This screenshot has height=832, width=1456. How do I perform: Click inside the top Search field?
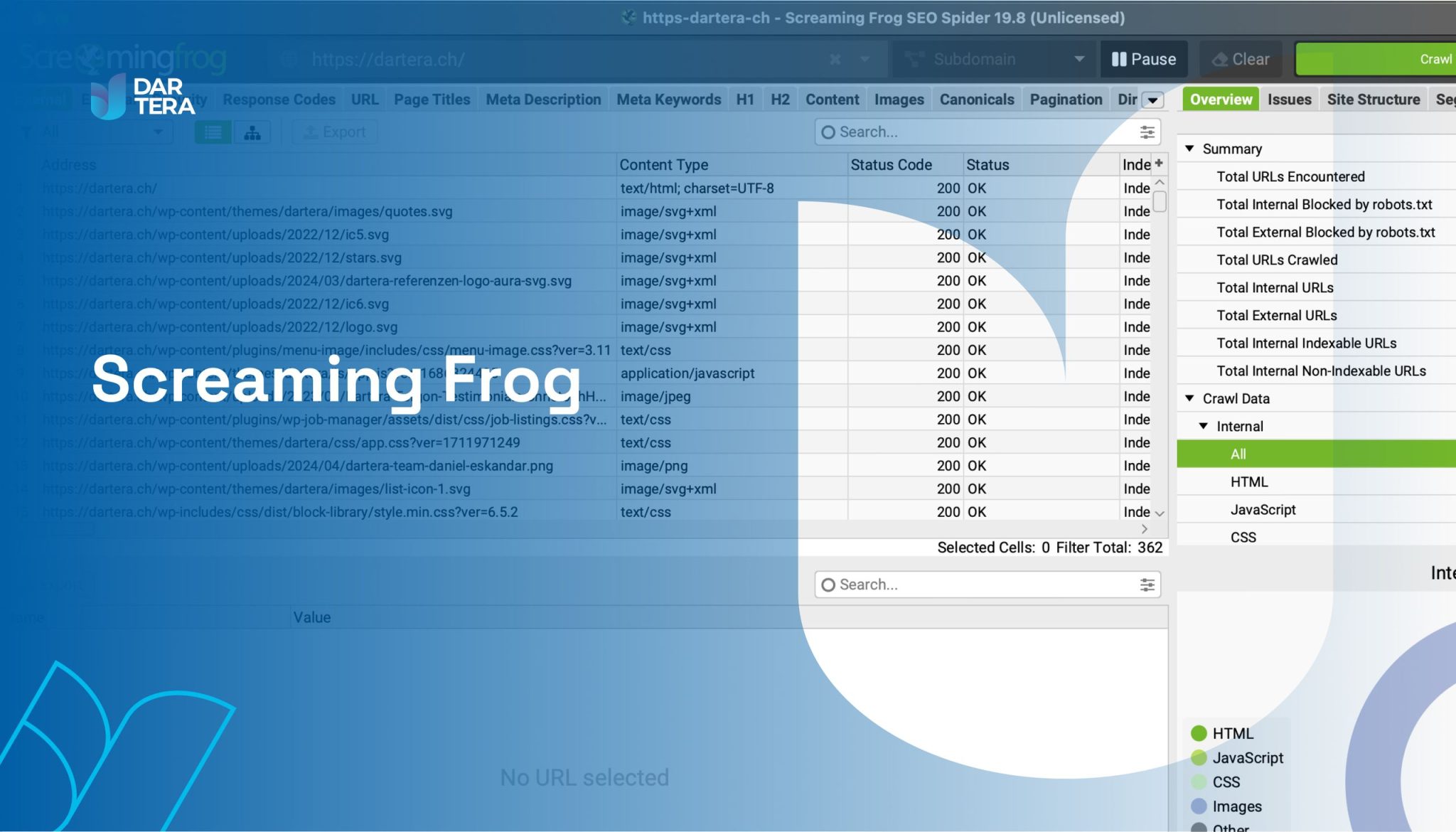click(960, 132)
